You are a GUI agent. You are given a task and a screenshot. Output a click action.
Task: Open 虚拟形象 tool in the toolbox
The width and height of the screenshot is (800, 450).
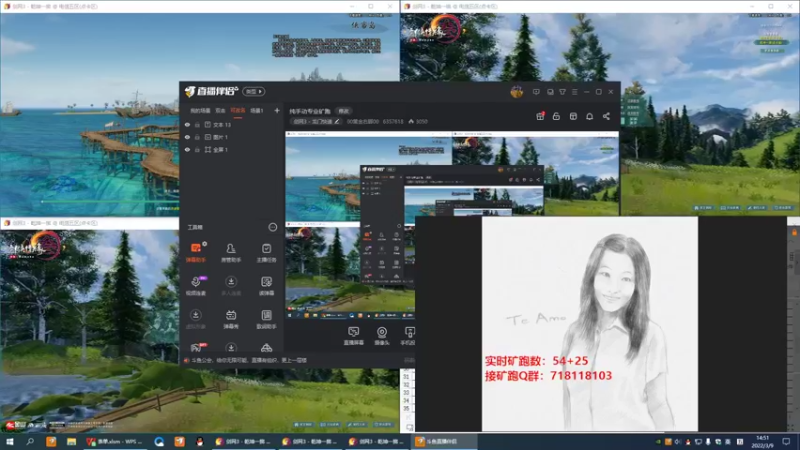point(195,319)
